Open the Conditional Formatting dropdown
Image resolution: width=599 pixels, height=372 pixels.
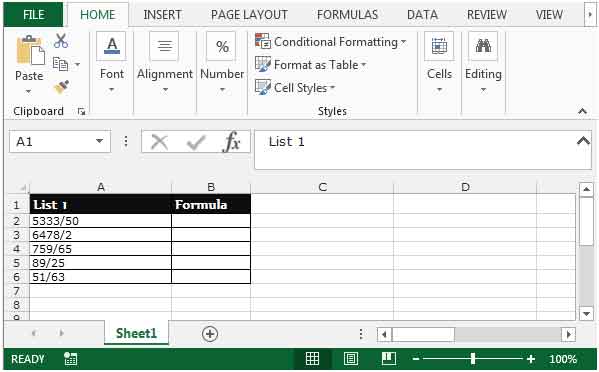[x=403, y=42]
